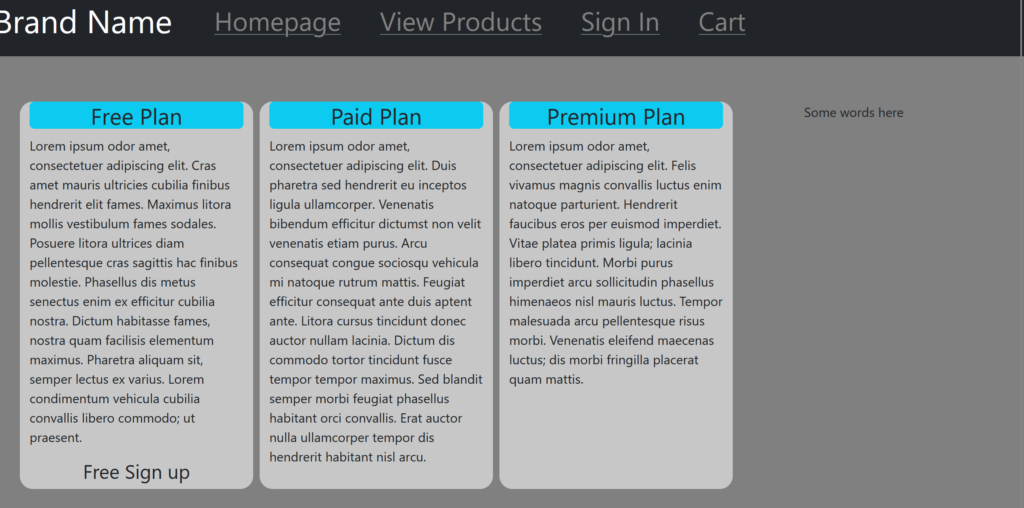Image resolution: width=1024 pixels, height=508 pixels.
Task: Select the Paid Plan heading
Action: [x=376, y=116]
